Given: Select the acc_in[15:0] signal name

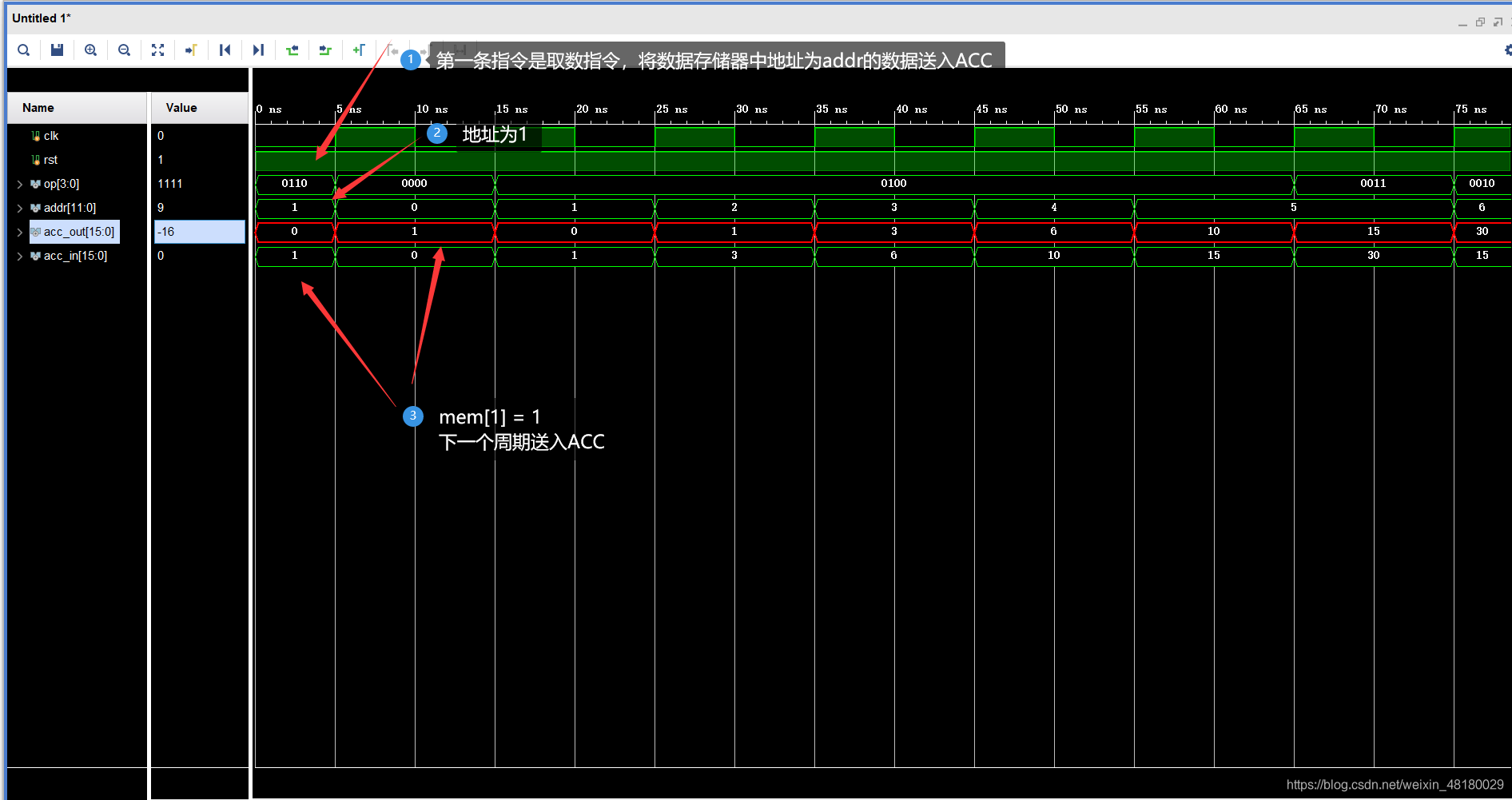Looking at the screenshot, I should pyautogui.click(x=75, y=256).
